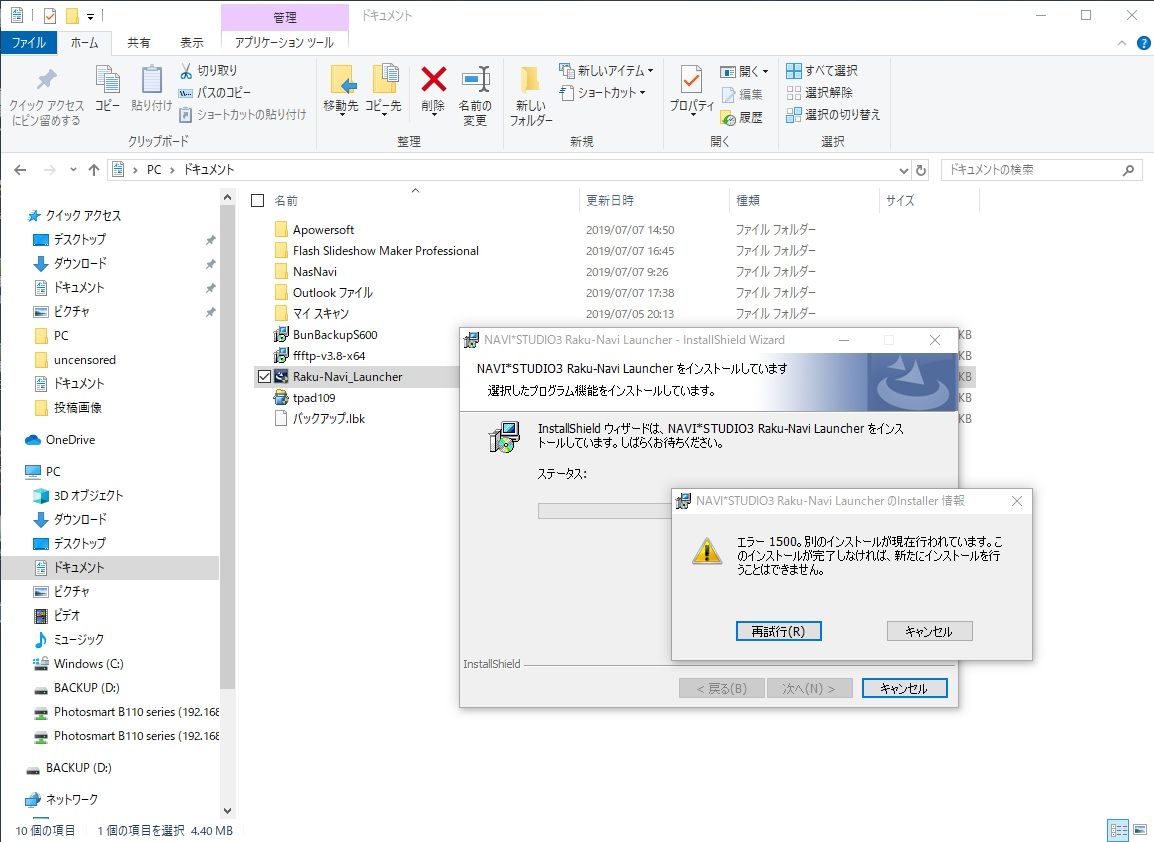
Task: Go back with the left arrow
Action: [20, 170]
